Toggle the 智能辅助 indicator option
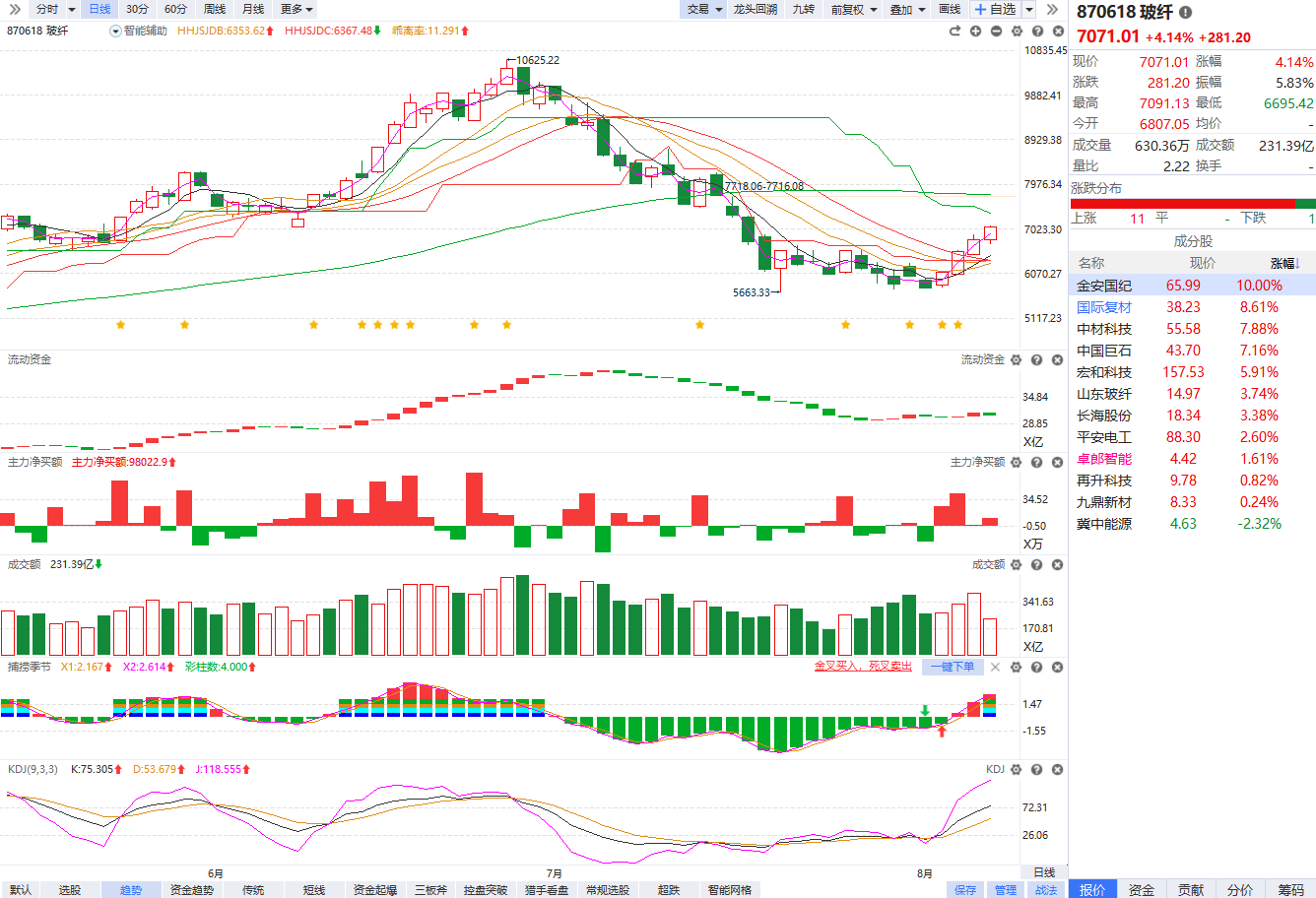1316x898 pixels. click(x=138, y=31)
